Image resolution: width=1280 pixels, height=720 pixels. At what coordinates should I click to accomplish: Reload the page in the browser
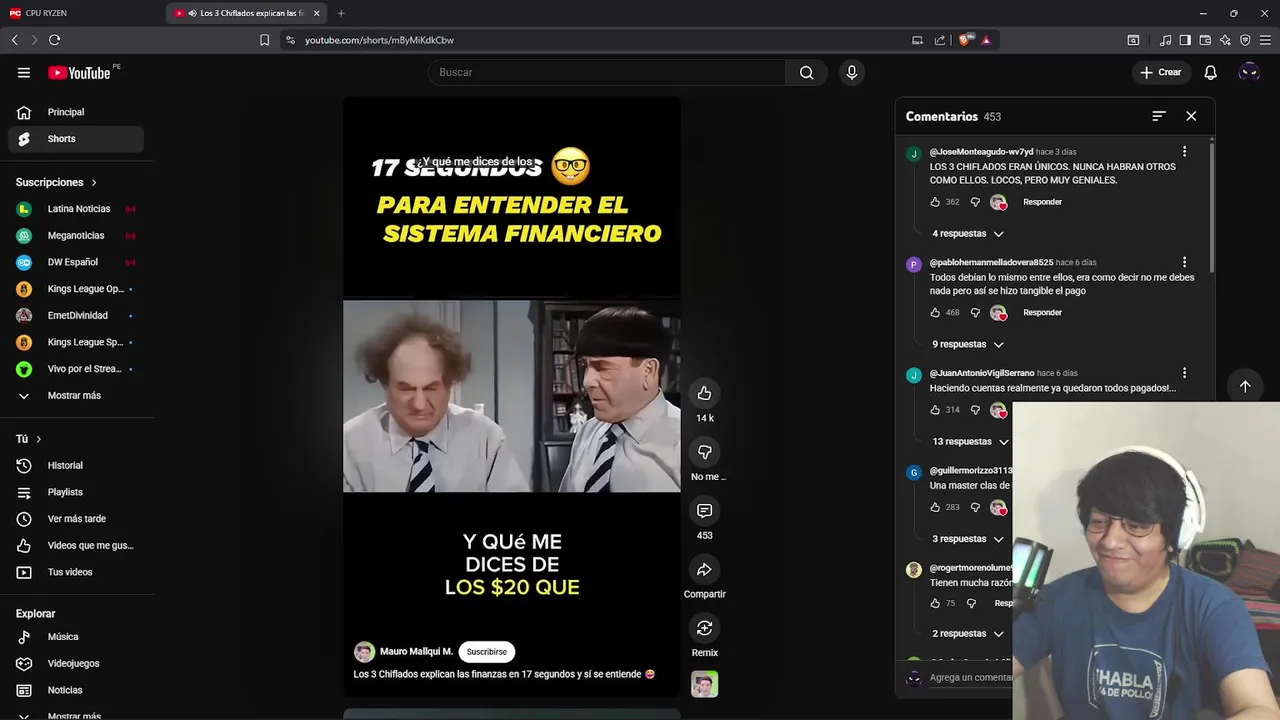[x=54, y=40]
